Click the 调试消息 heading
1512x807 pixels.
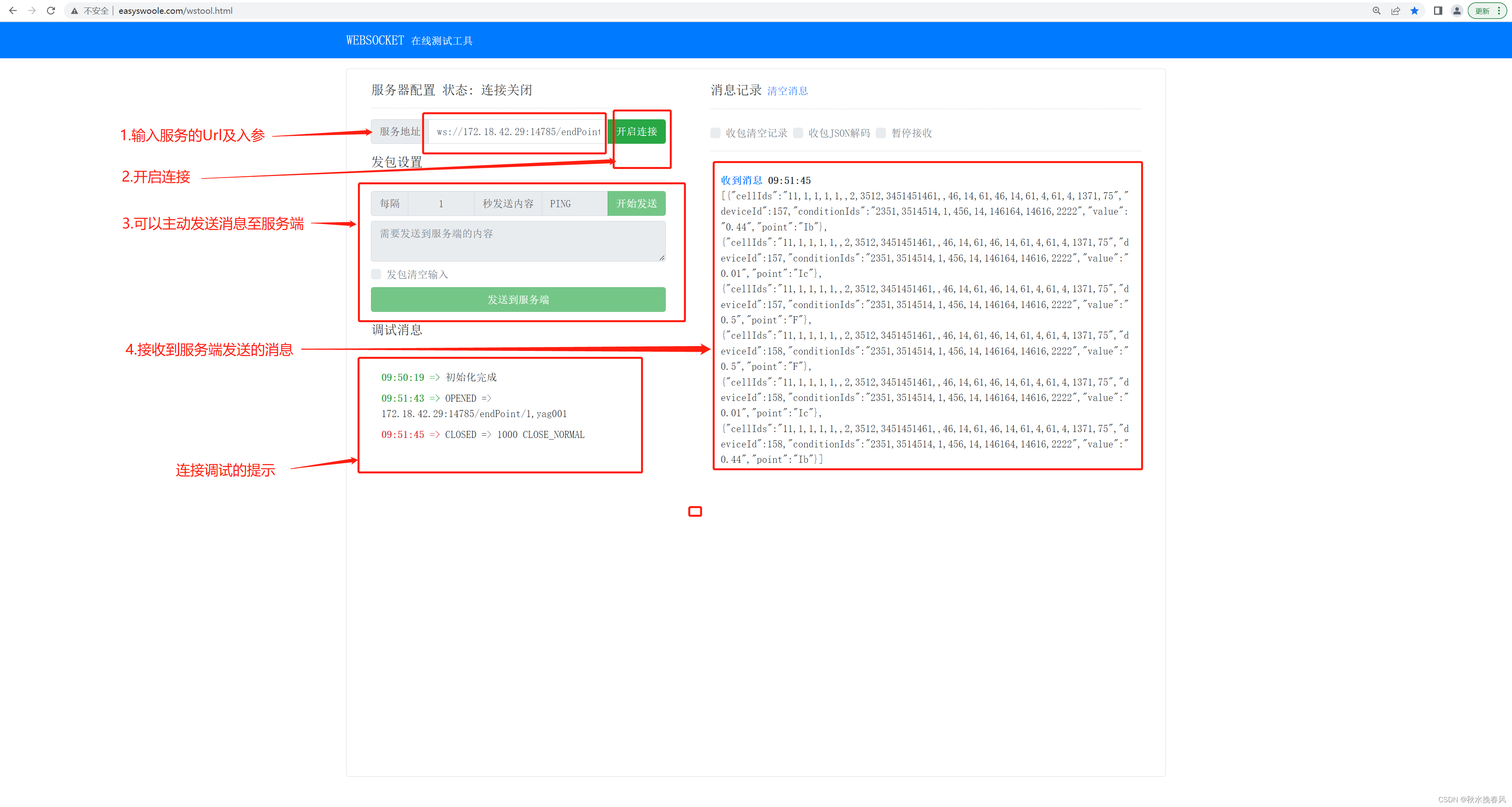pos(397,330)
